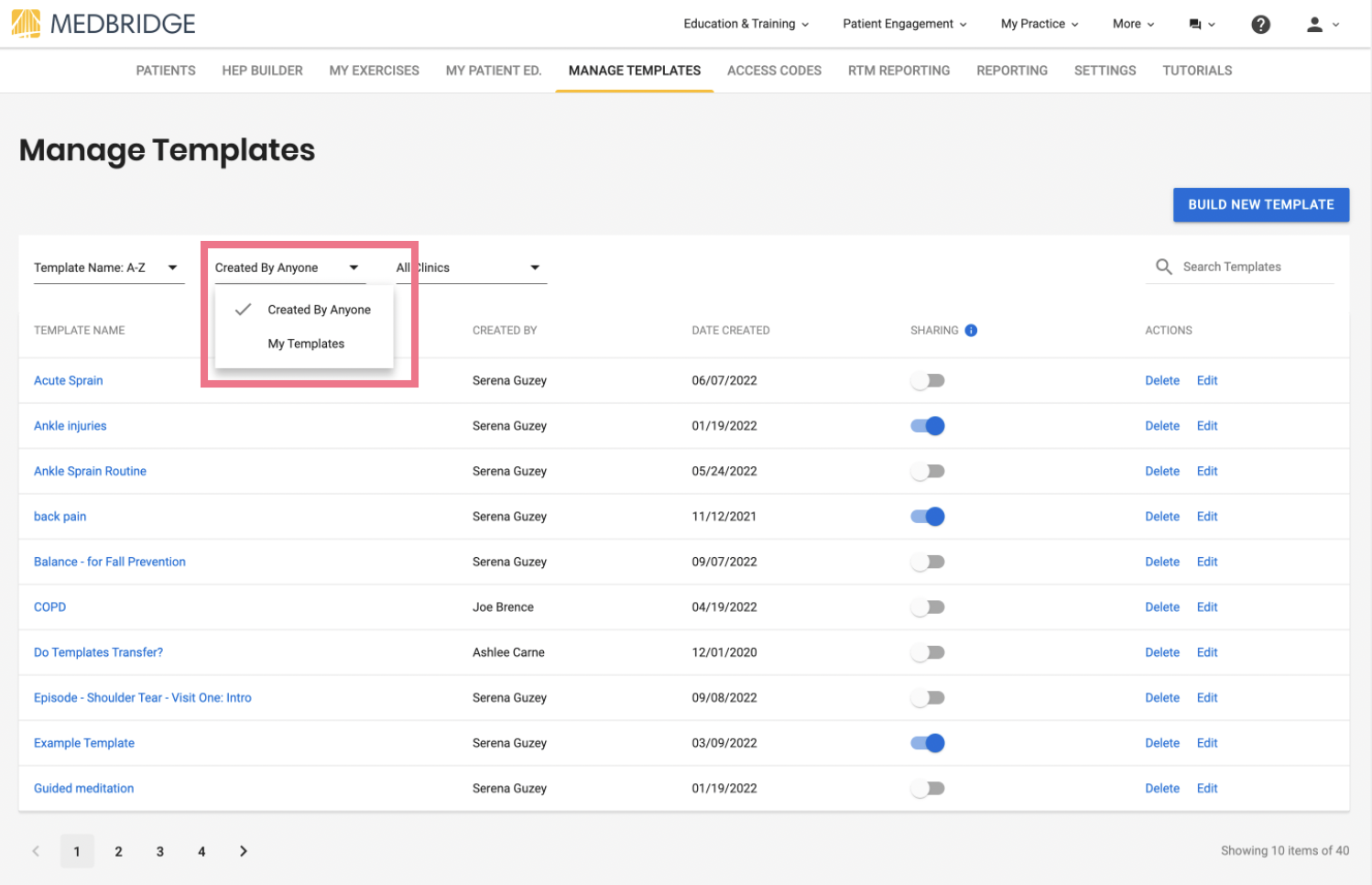Go to previous page arrow

[36, 851]
